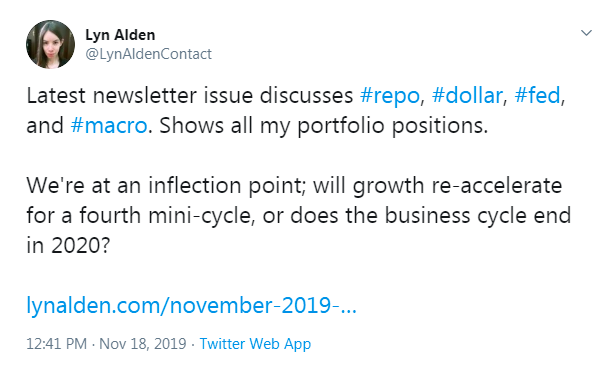608x381 pixels.
Task: Click the "We're at an inflection point" phrase
Action: 166,186
